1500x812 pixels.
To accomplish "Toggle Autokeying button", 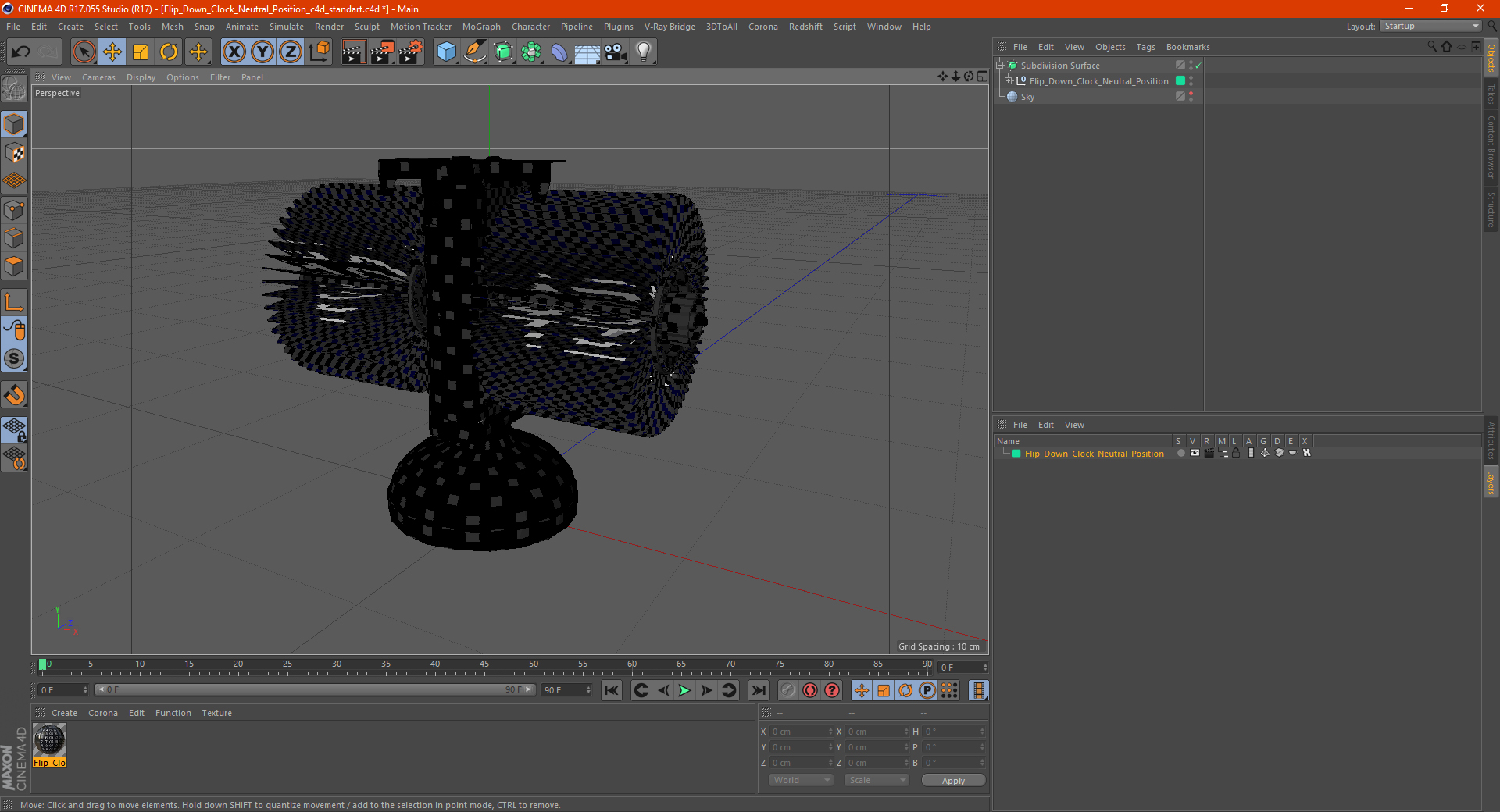I will (x=809, y=690).
